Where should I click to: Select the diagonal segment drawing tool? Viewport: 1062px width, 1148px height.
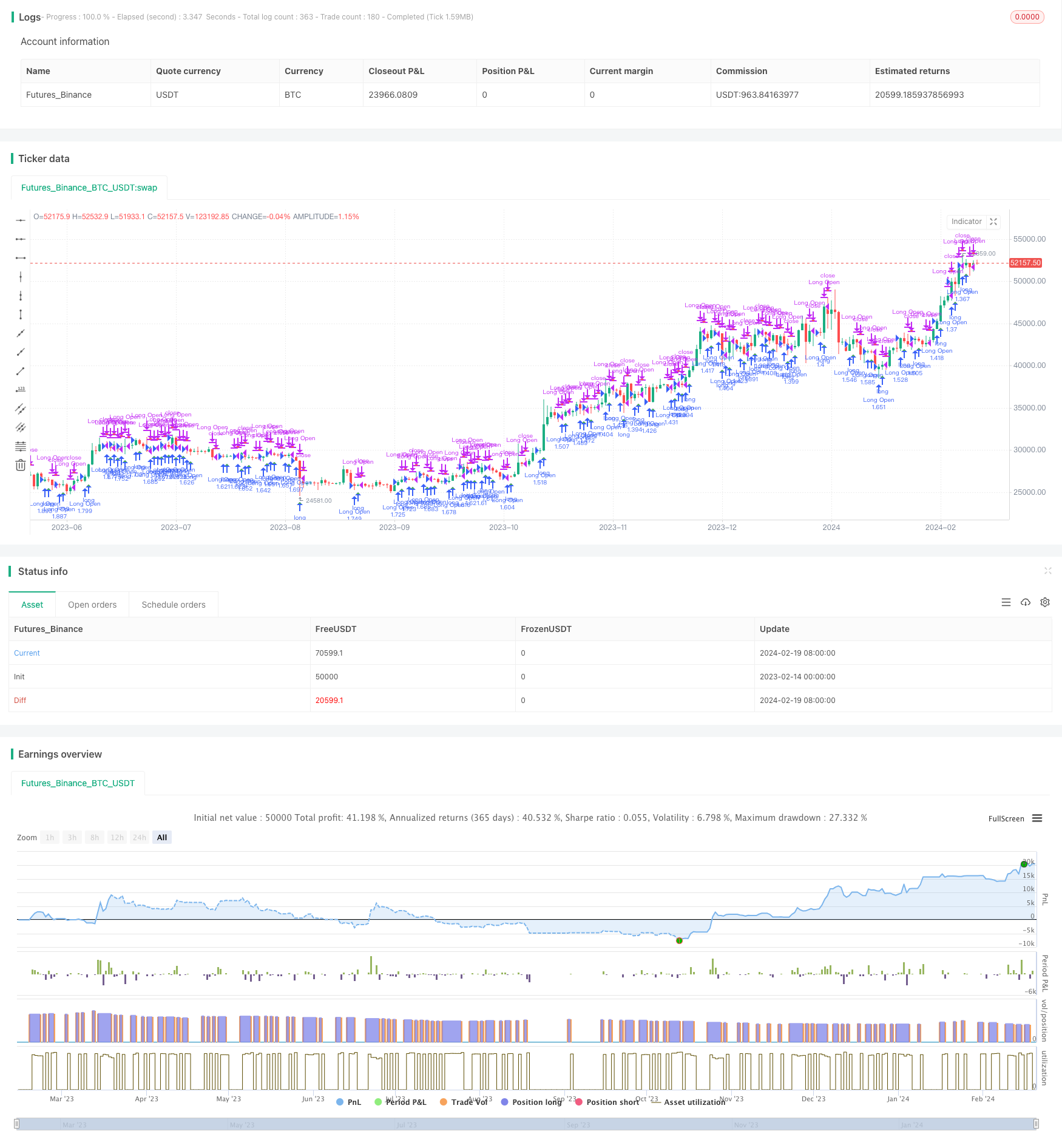[21, 371]
